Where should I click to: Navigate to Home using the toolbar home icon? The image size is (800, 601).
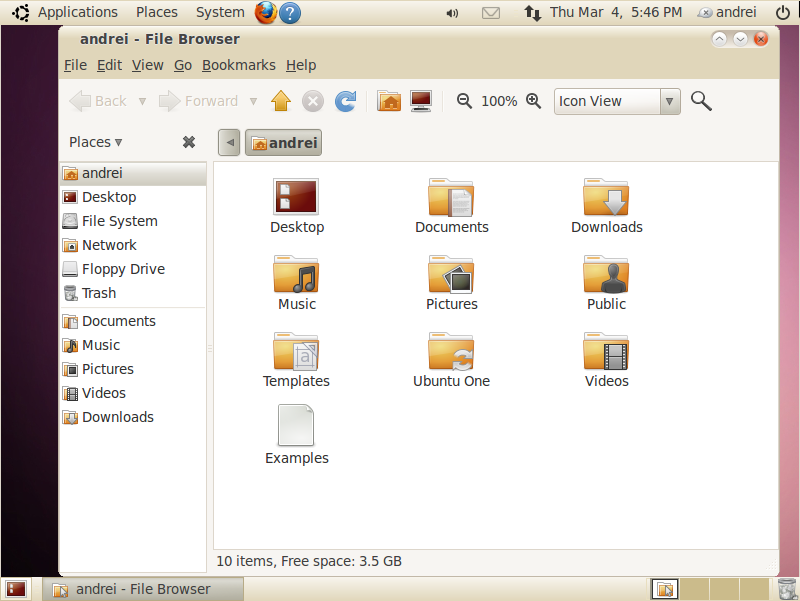click(389, 101)
